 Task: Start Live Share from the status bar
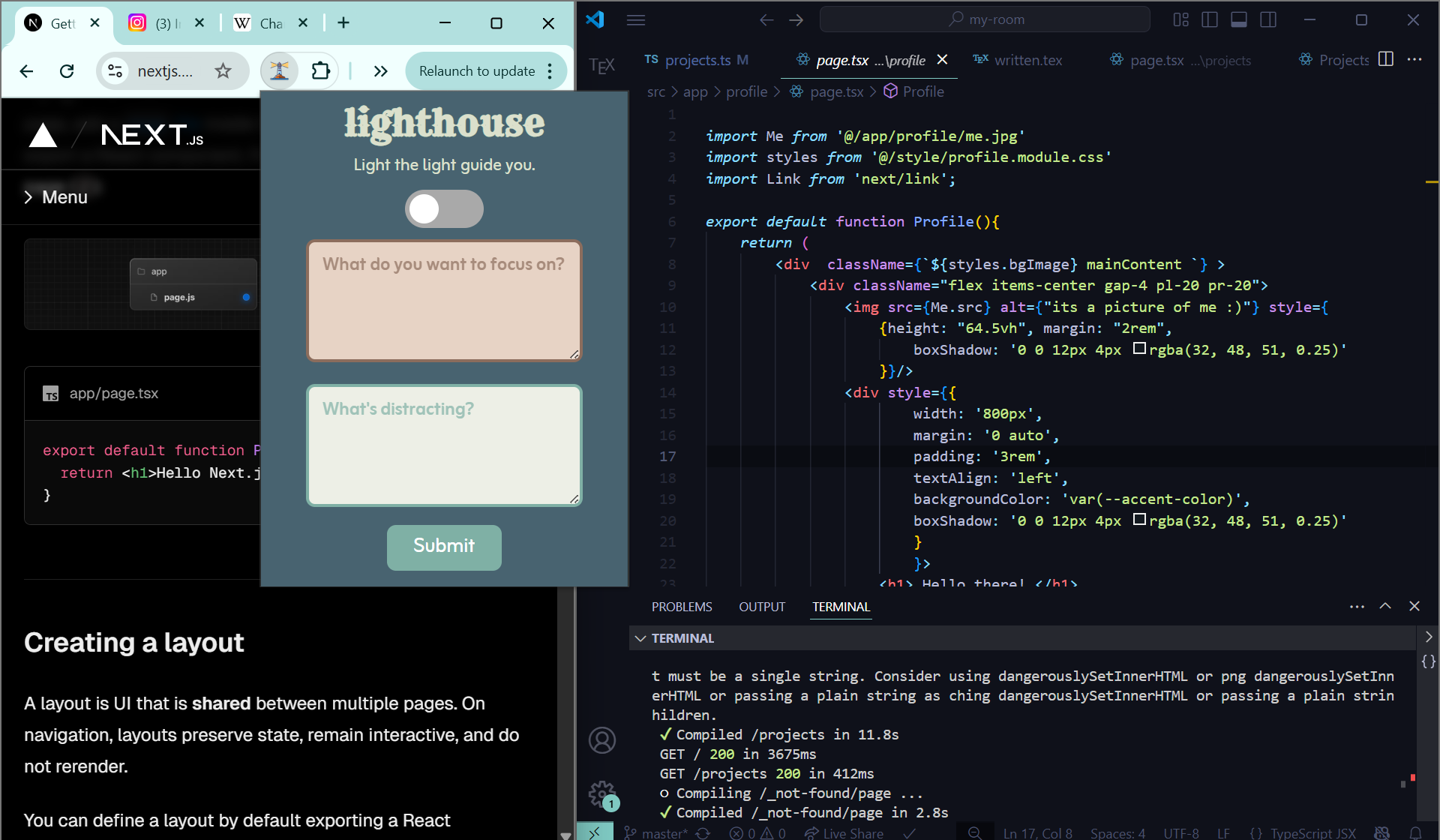point(844,833)
